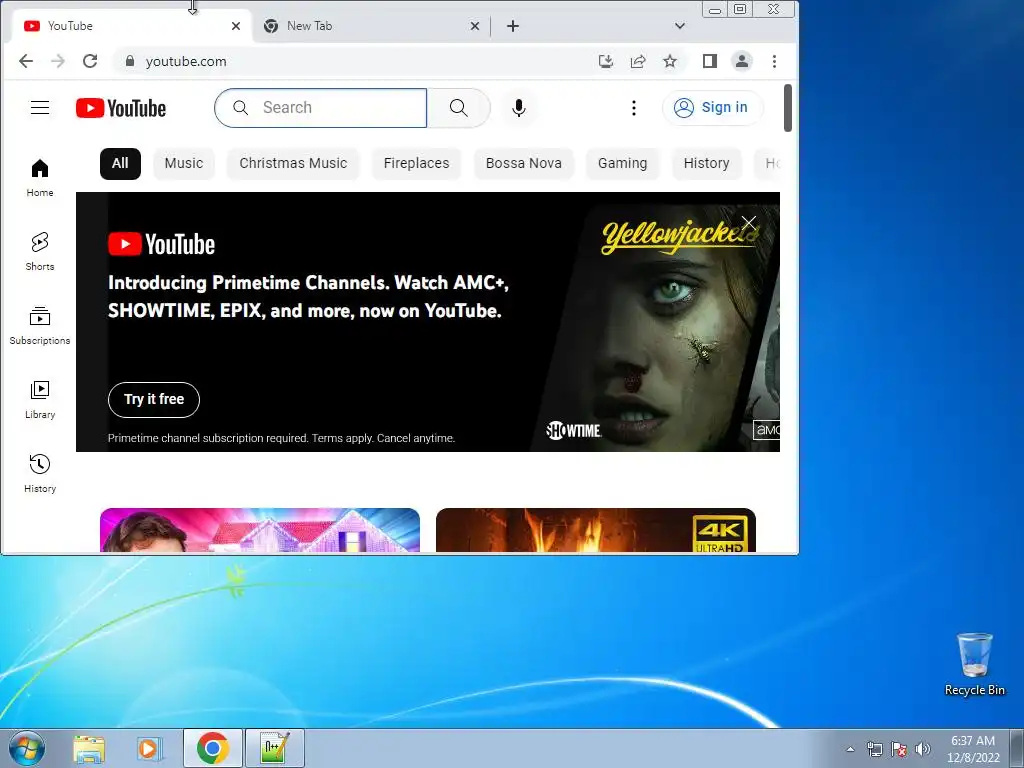The height and width of the screenshot is (768, 1024).
Task: Select the All filter chip
Action: 120,163
